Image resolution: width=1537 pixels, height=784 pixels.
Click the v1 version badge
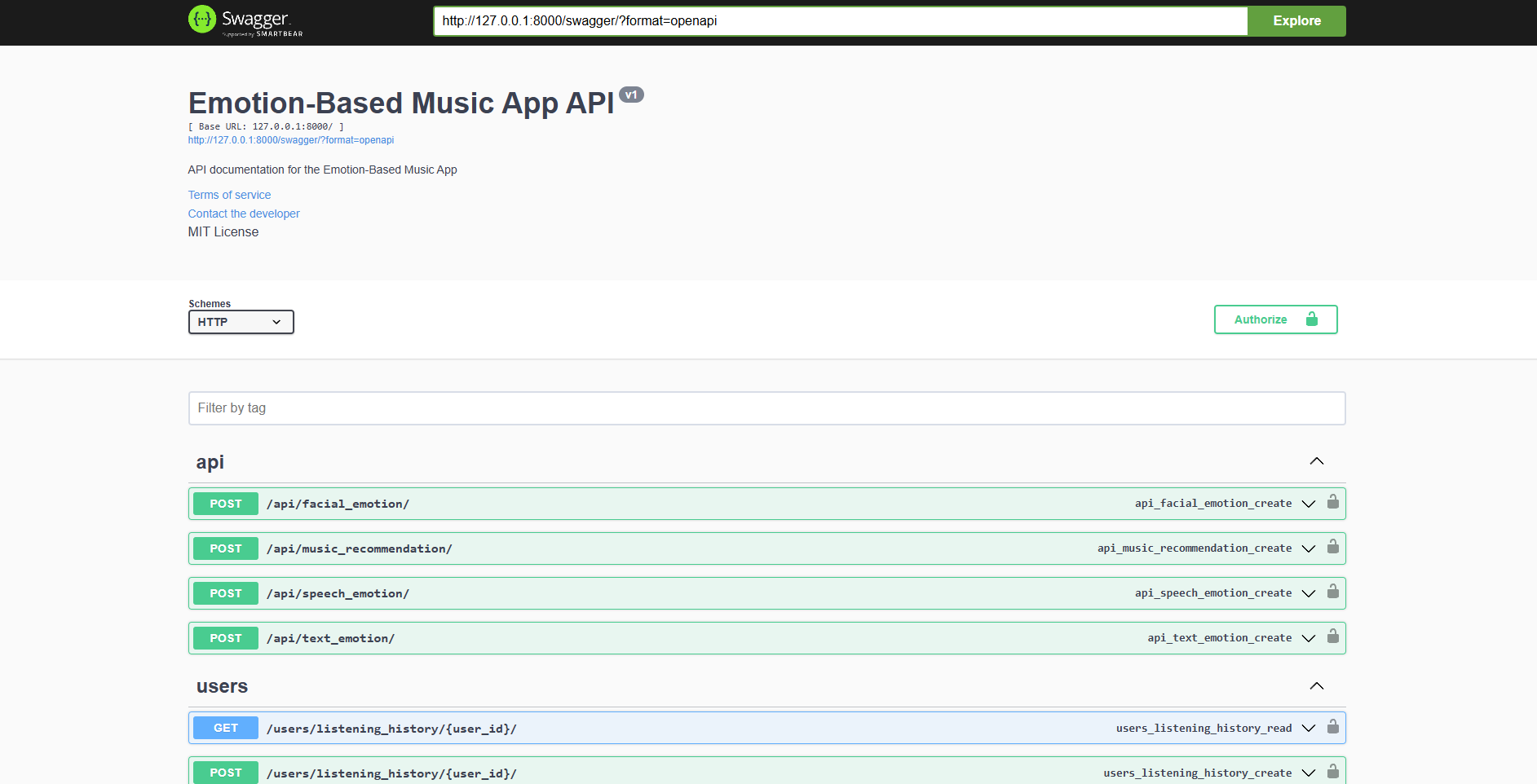tap(631, 95)
